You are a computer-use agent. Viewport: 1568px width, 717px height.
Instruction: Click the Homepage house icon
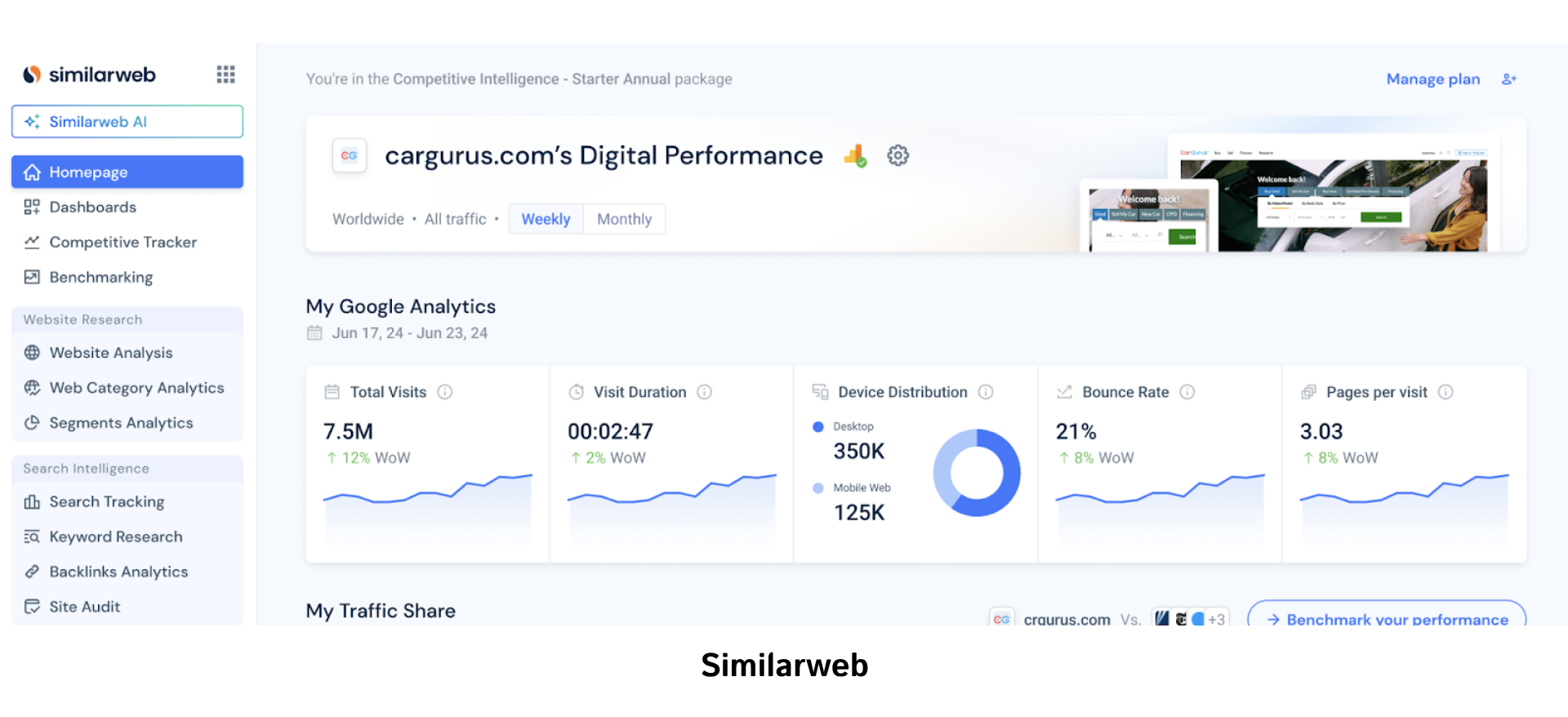(x=32, y=172)
